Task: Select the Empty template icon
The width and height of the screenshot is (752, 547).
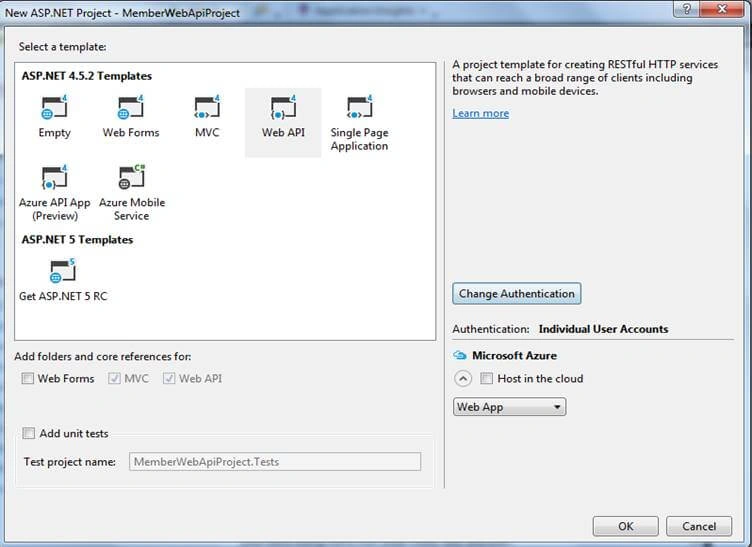Action: tap(54, 107)
